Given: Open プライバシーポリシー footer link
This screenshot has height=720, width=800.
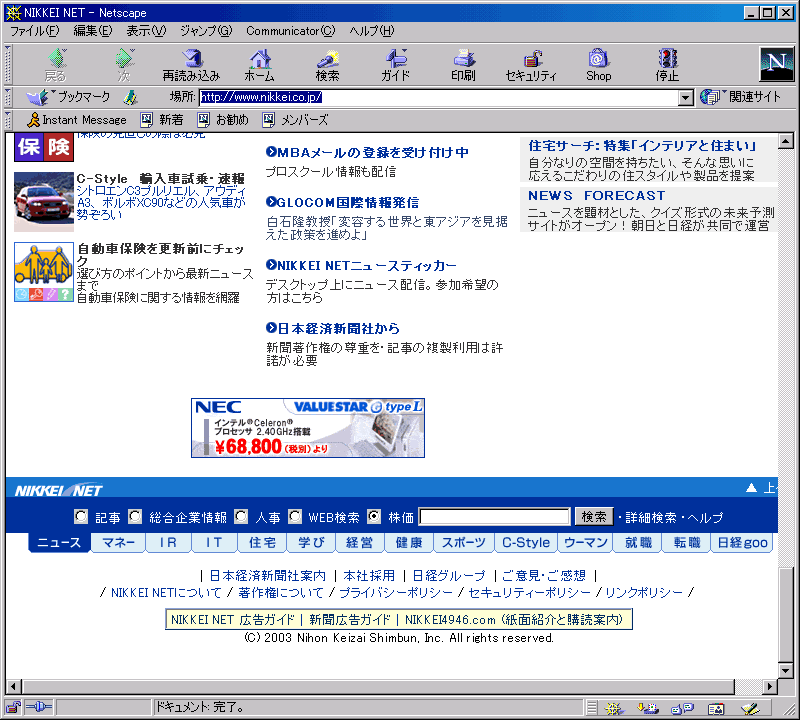Looking at the screenshot, I should click(396, 592).
